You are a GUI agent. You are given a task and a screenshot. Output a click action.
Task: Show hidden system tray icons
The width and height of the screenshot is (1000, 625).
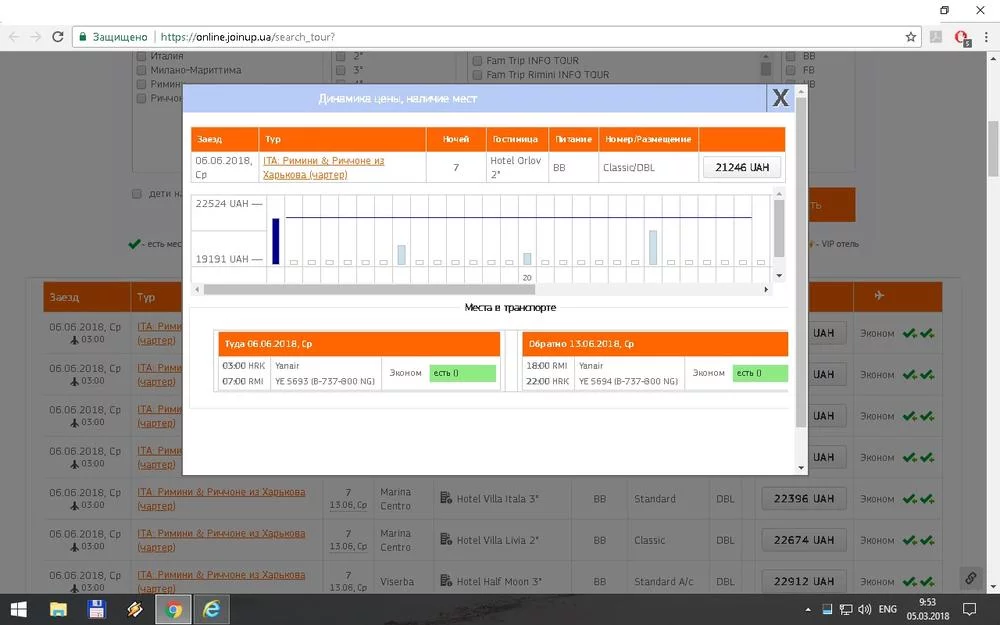click(x=809, y=609)
